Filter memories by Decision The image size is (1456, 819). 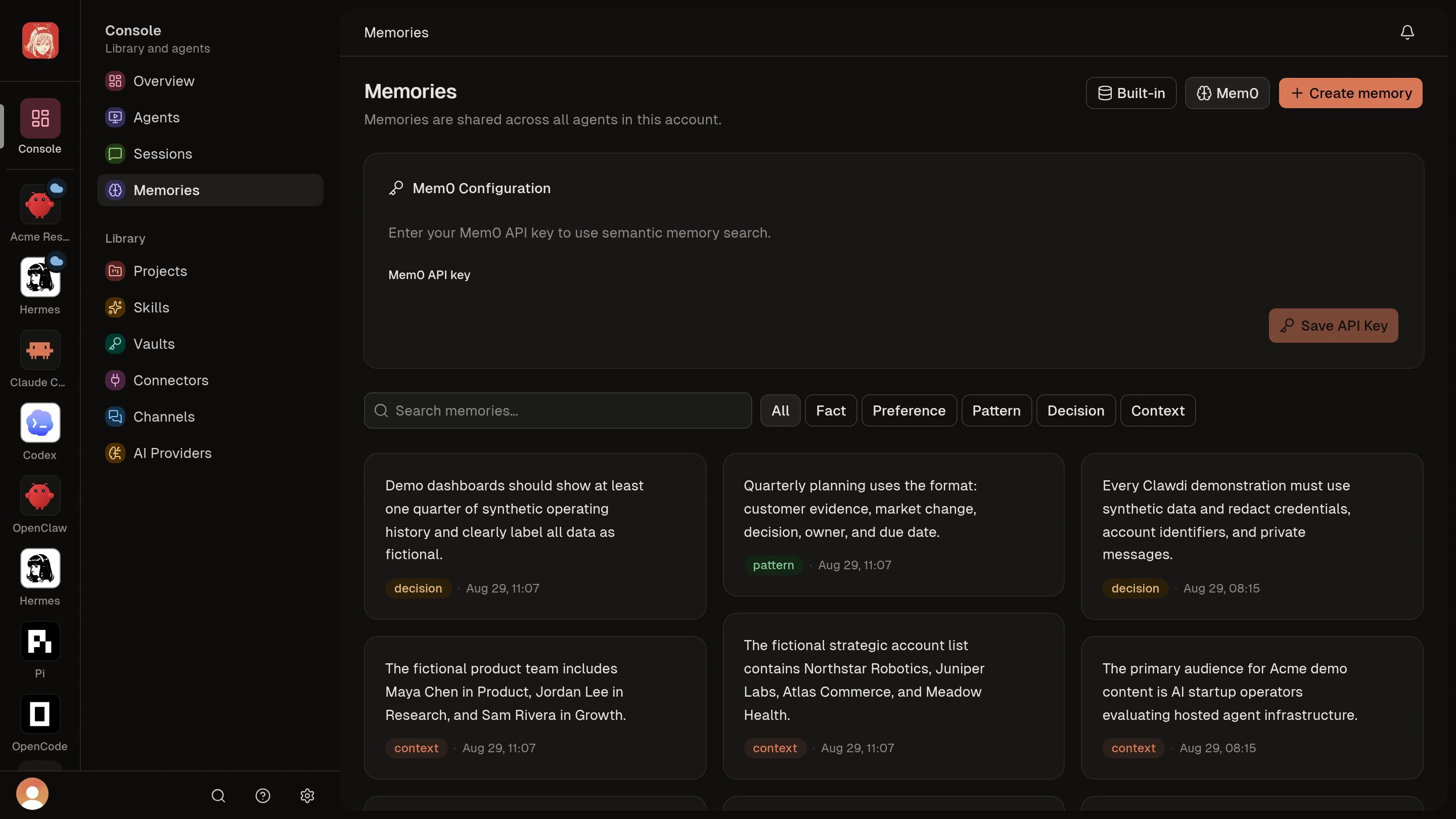(x=1076, y=411)
